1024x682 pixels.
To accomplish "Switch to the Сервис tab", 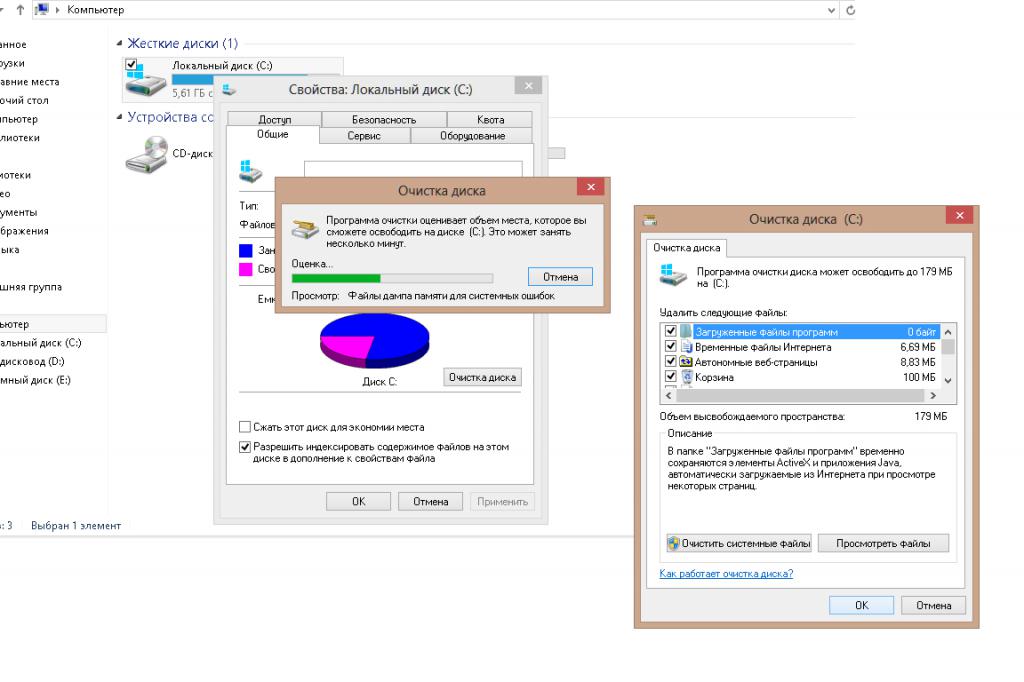I will point(364,136).
